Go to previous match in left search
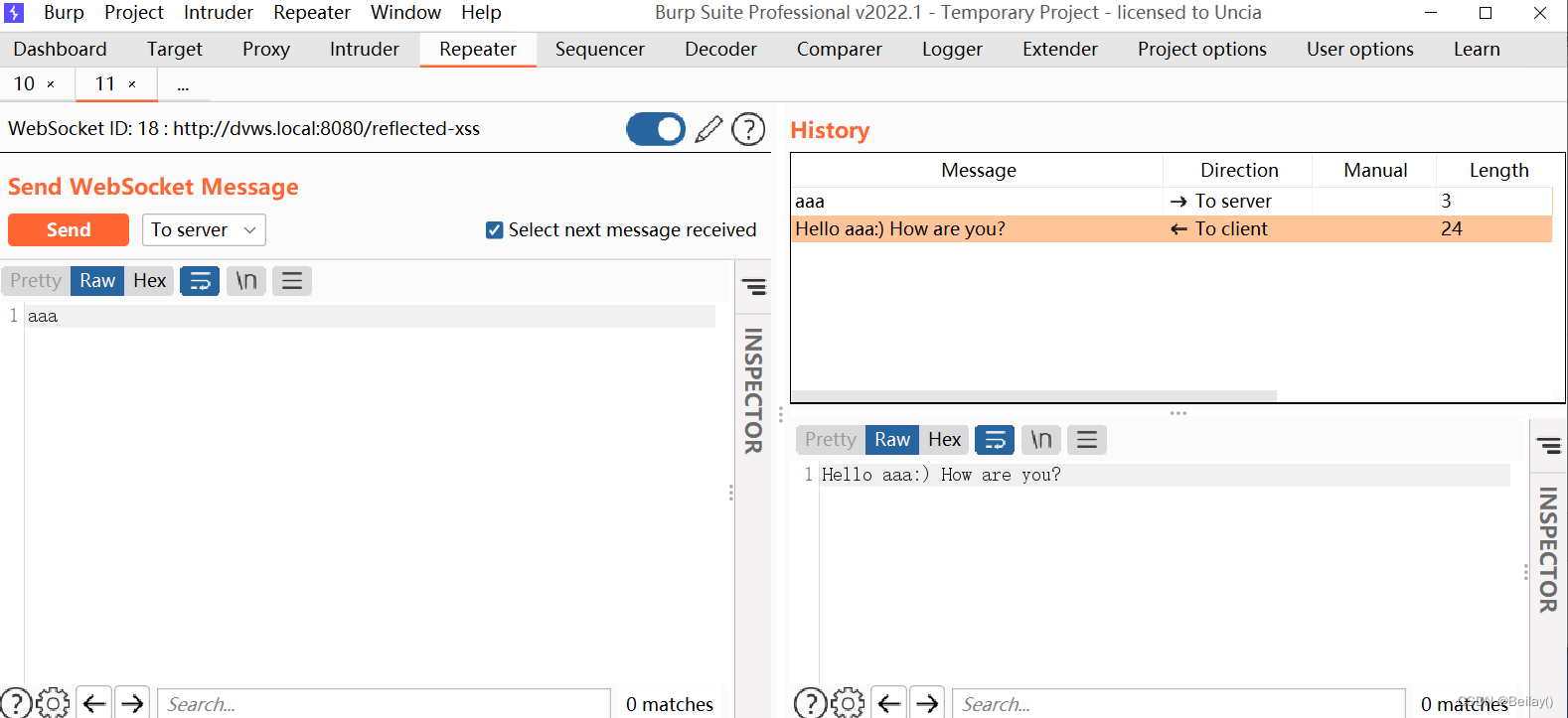This screenshot has width=1568, height=718. (x=94, y=703)
